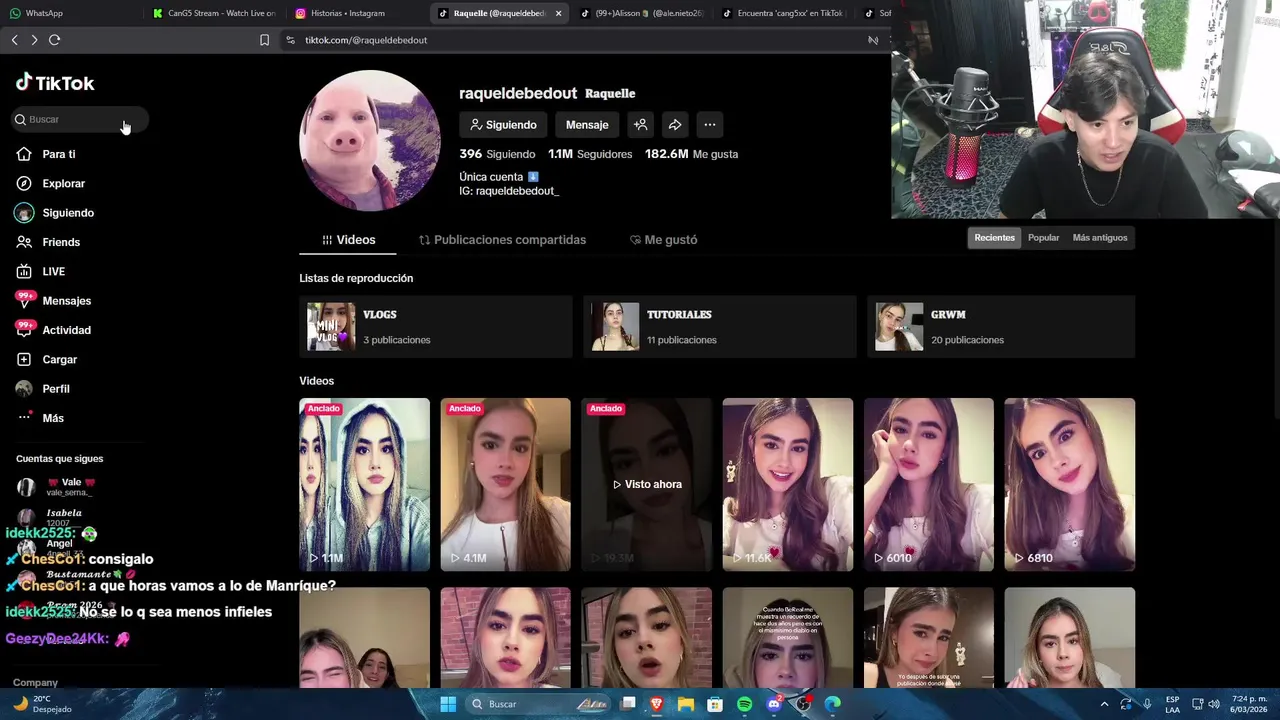Open the weather widget 20°C Despejado
The height and width of the screenshot is (720, 1280).
[x=40, y=704]
